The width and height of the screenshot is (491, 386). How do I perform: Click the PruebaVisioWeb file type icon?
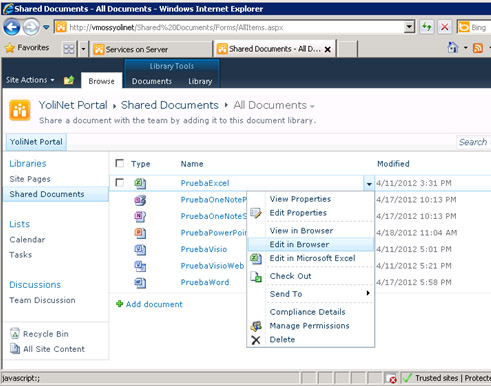click(x=140, y=266)
